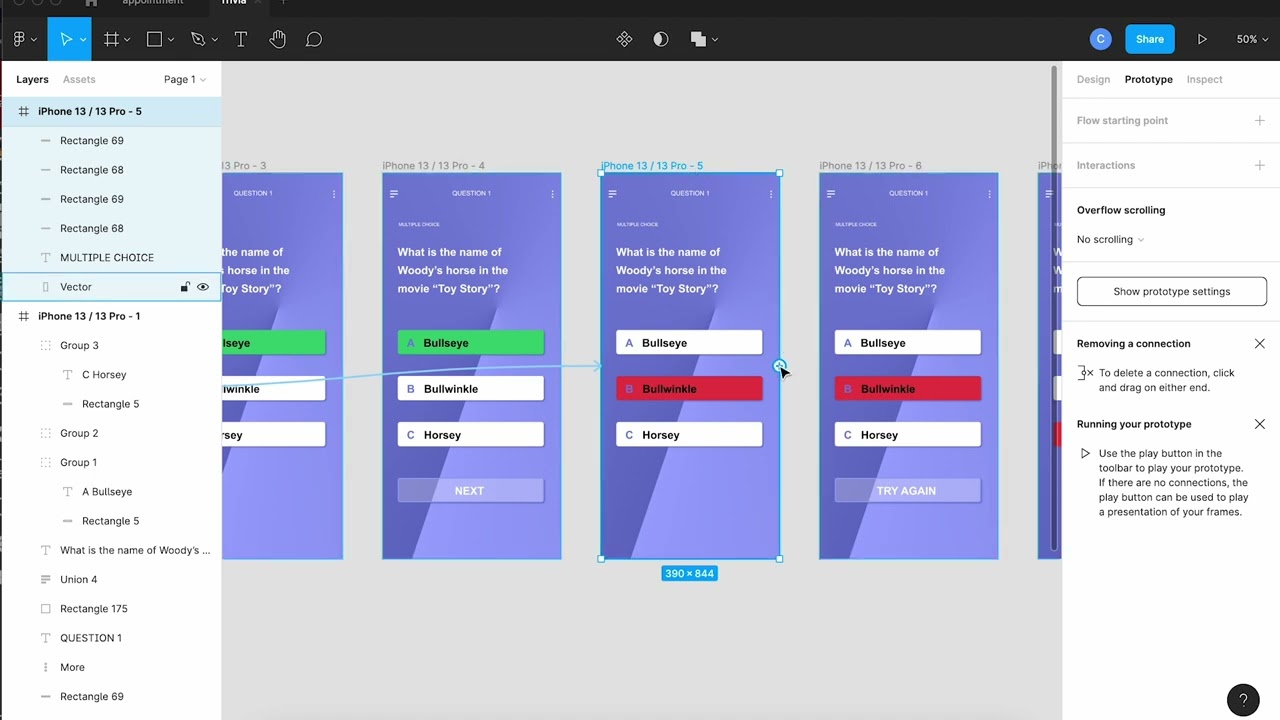This screenshot has height=720, width=1280.
Task: Click canvas vertical scrollbar
Action: tap(1055, 310)
